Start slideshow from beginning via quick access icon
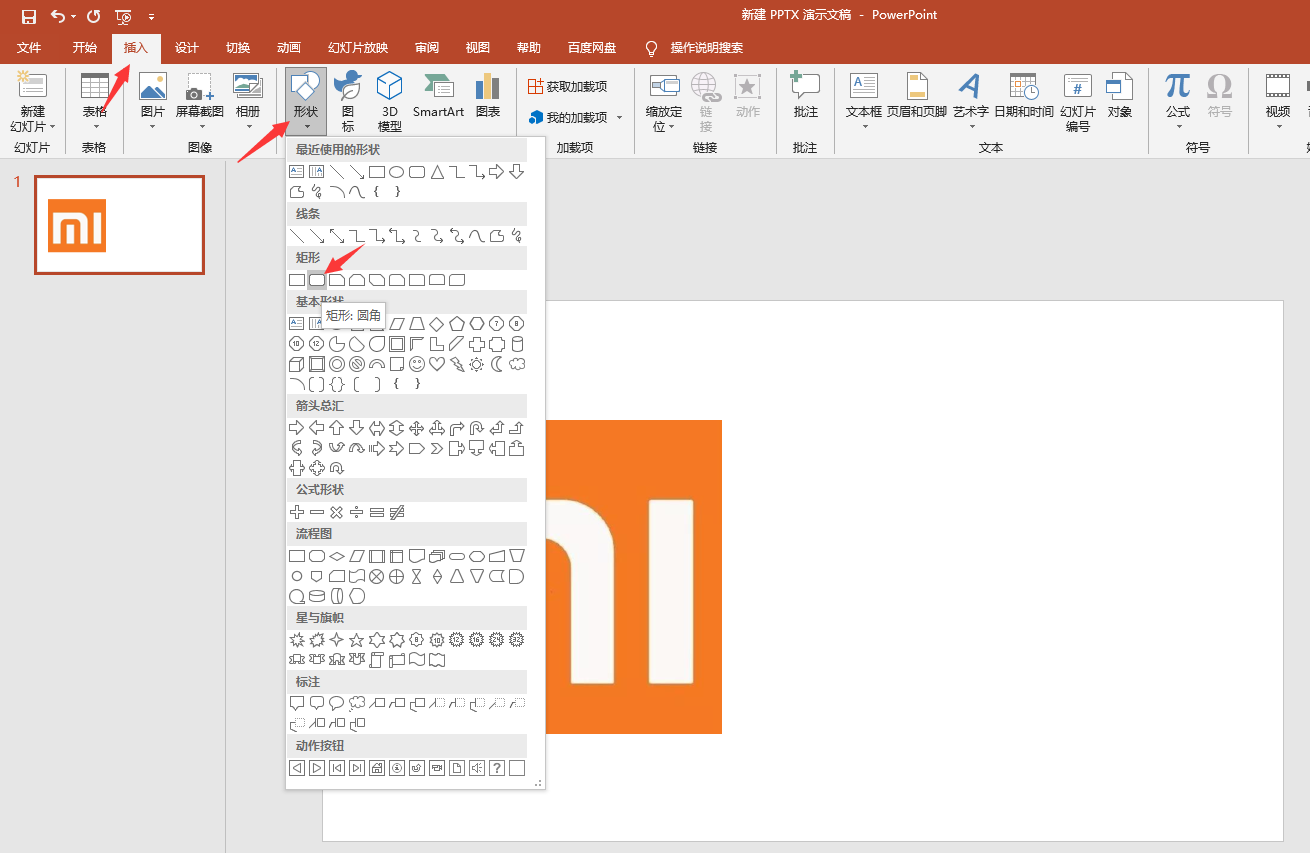Screen dimensions: 1310x853 pyautogui.click(x=123, y=16)
